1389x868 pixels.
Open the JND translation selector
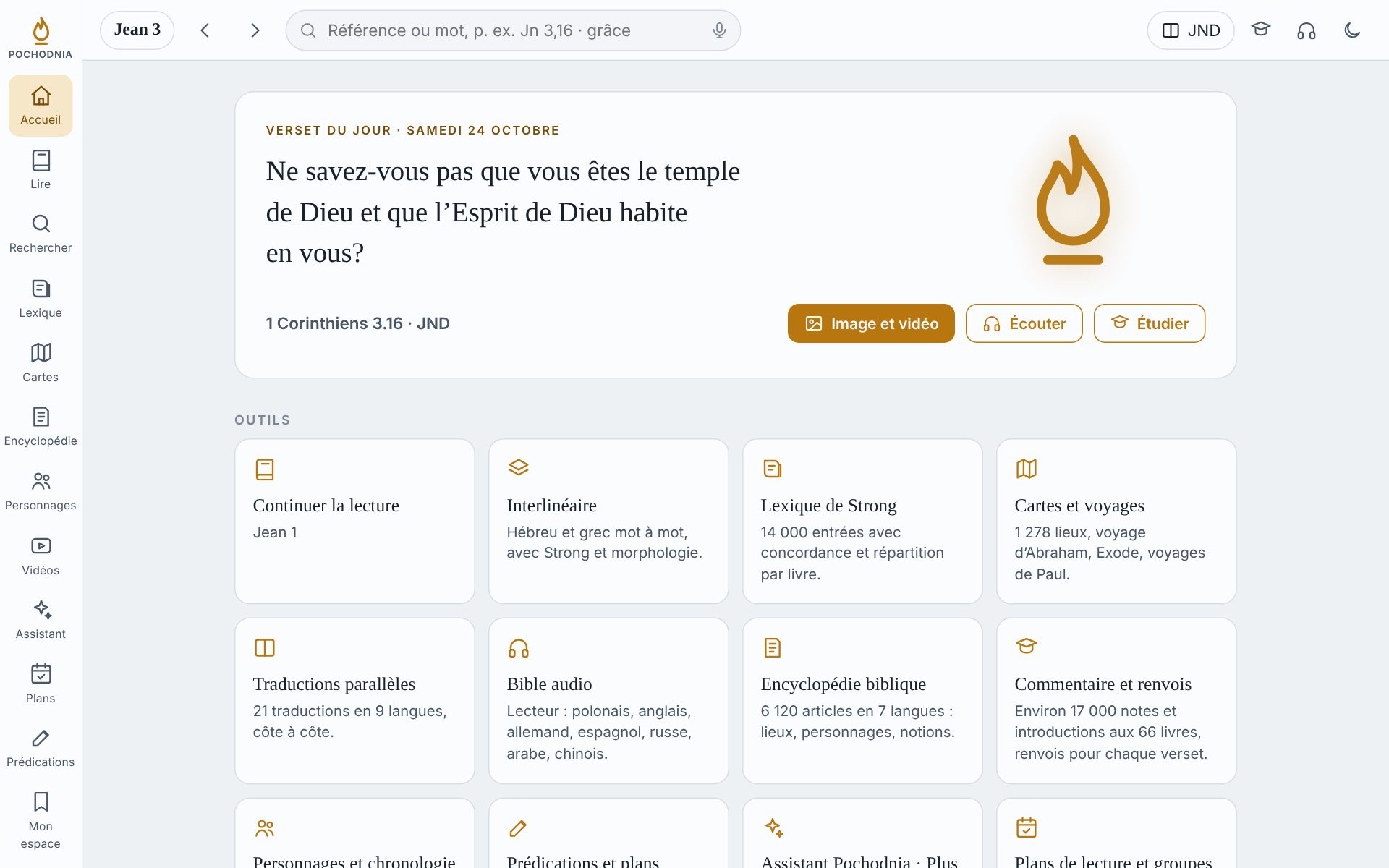click(x=1191, y=30)
